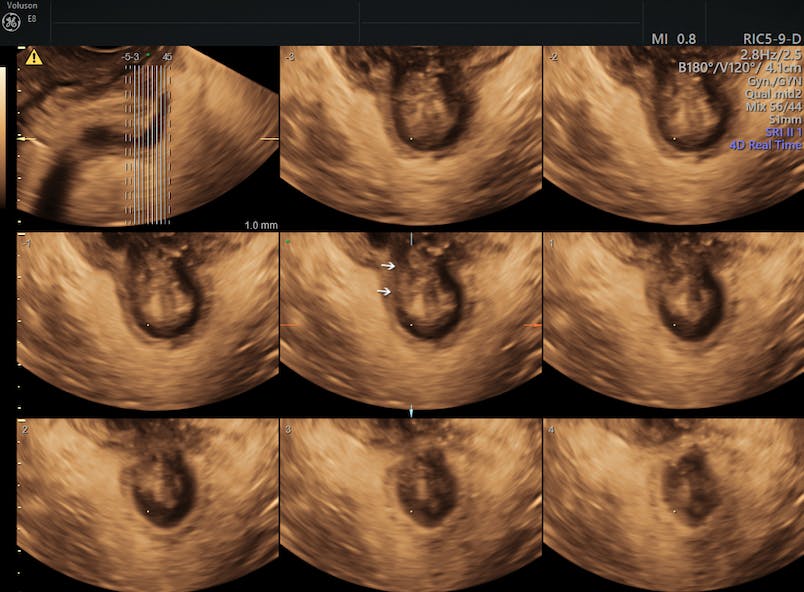This screenshot has height=592, width=804.
Task: Click the 1.0 mm slice spacing label
Action: pos(261,225)
